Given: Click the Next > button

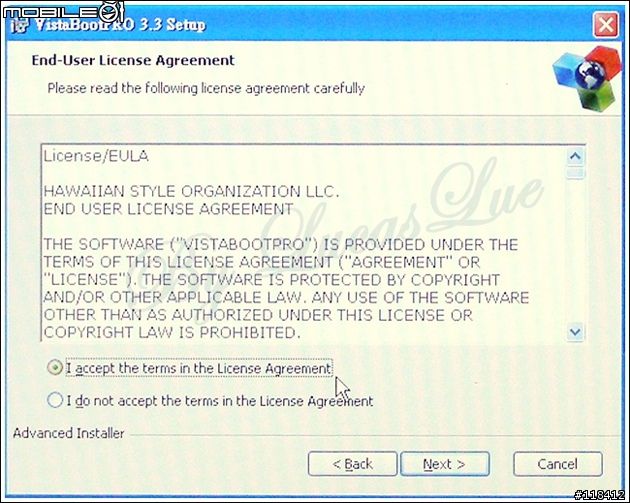Looking at the screenshot, I should coord(445,464).
